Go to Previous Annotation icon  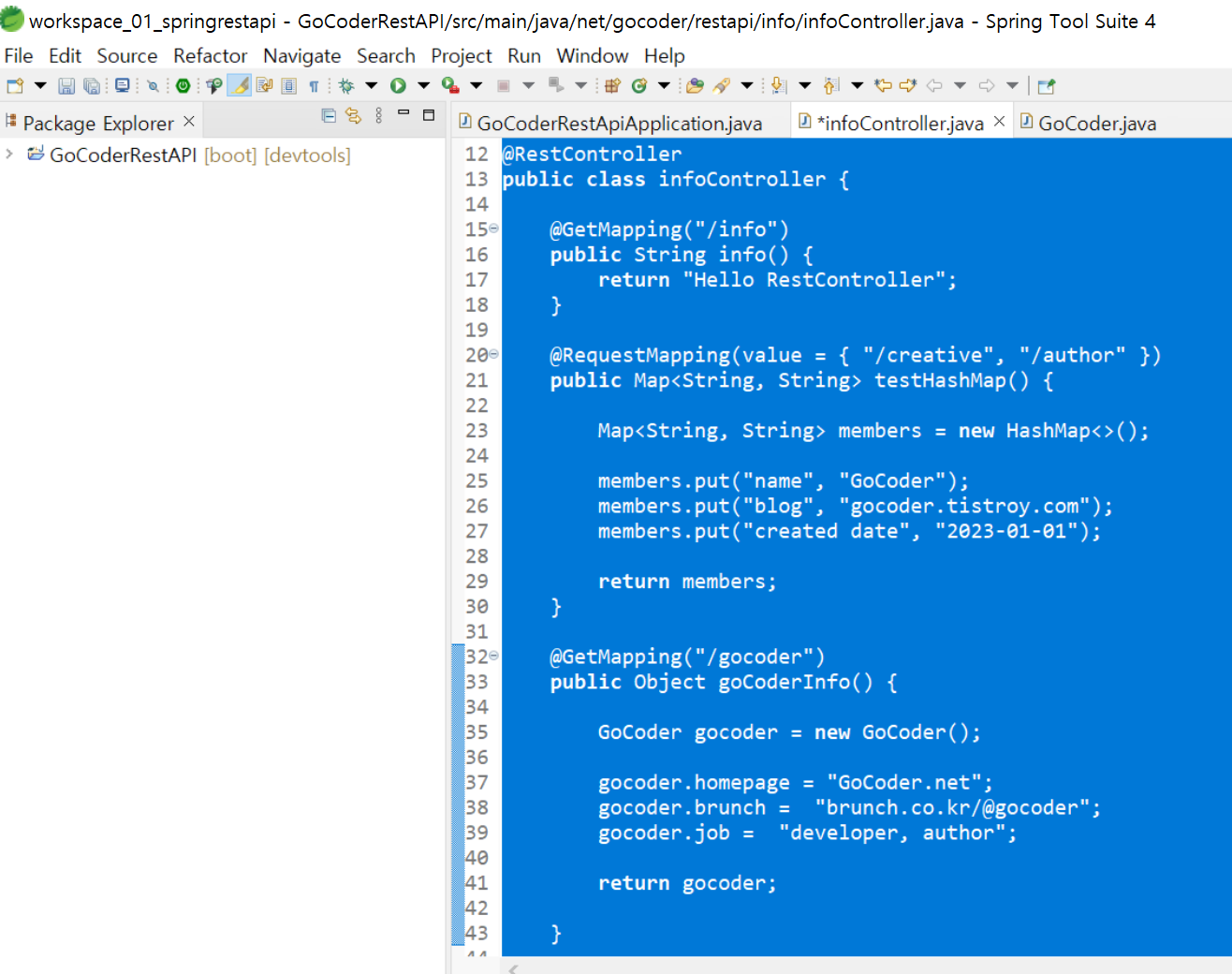(831, 86)
